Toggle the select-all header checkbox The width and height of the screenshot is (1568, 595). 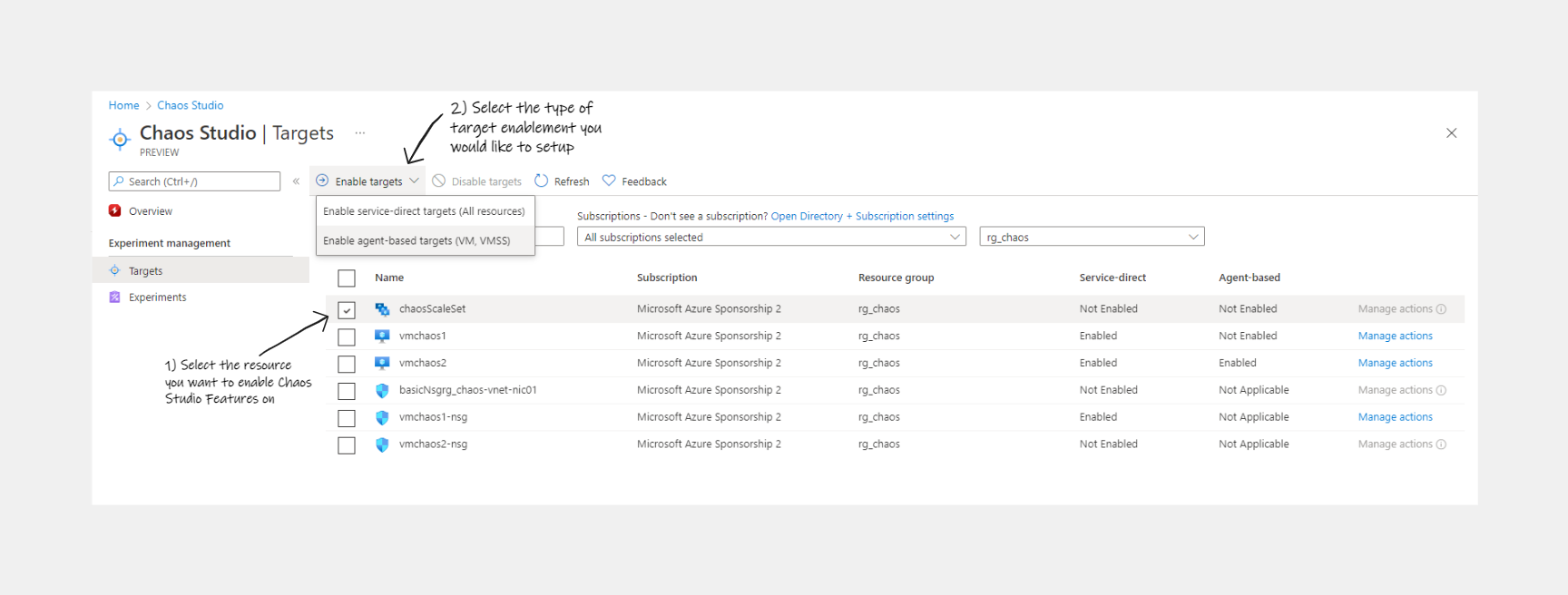(347, 278)
